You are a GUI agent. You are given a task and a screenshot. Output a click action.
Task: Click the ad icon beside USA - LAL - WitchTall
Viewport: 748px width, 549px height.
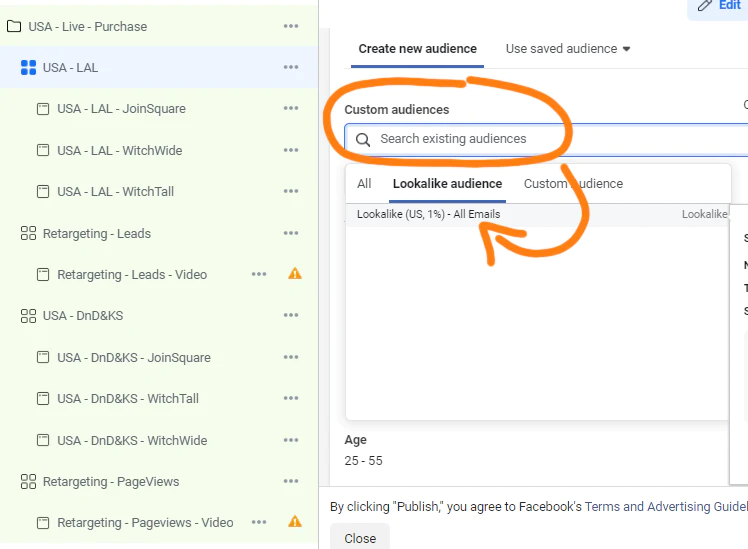point(43,192)
